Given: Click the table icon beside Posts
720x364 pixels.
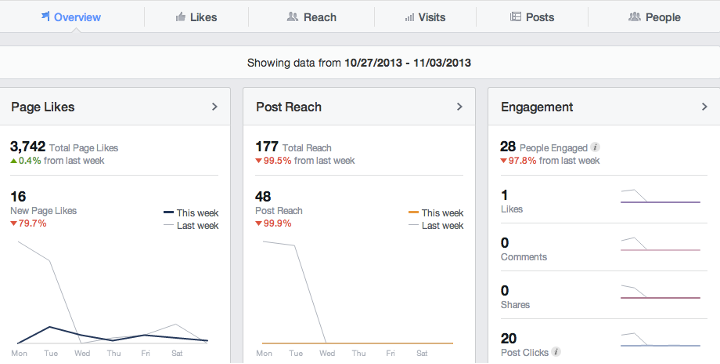Looking at the screenshot, I should (x=515, y=17).
